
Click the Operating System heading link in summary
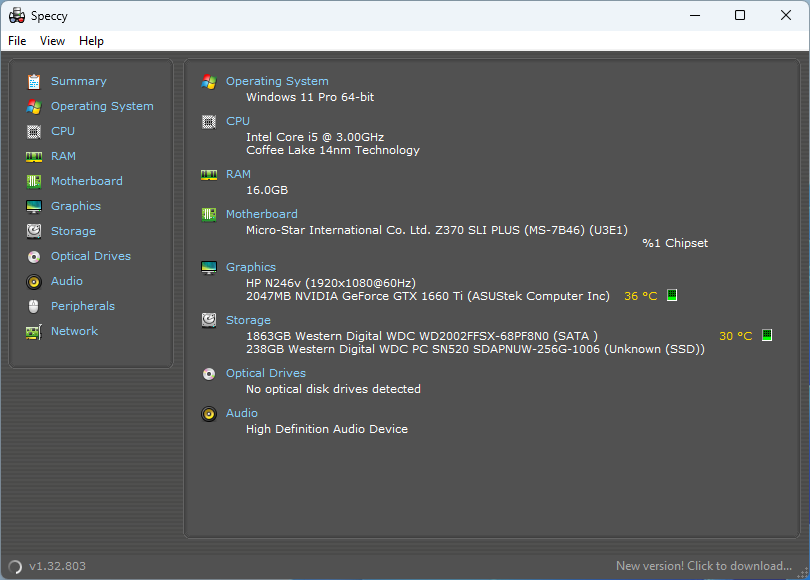277,81
